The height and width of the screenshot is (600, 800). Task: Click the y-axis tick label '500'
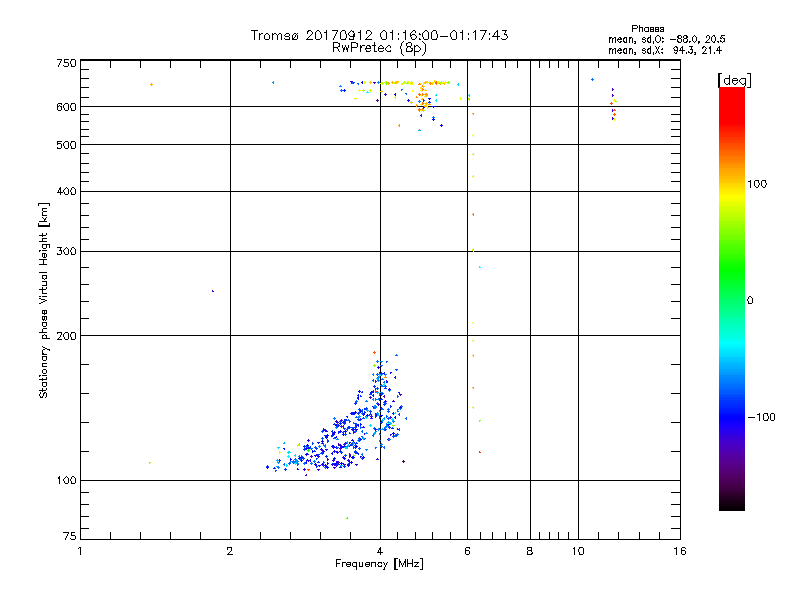pyautogui.click(x=67, y=145)
